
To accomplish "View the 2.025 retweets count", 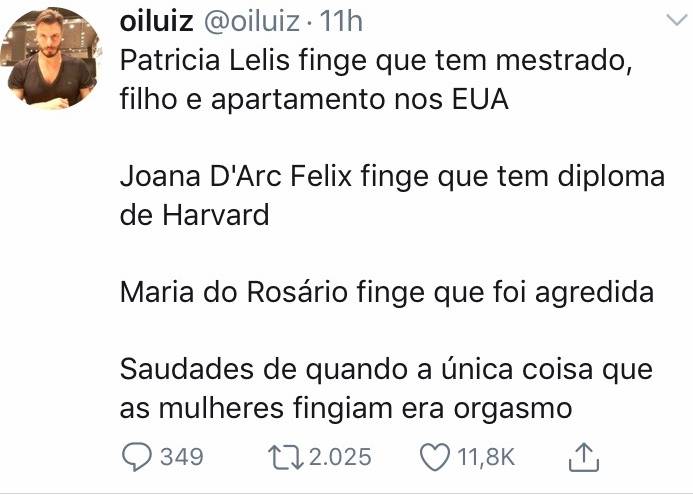I will 340,457.
